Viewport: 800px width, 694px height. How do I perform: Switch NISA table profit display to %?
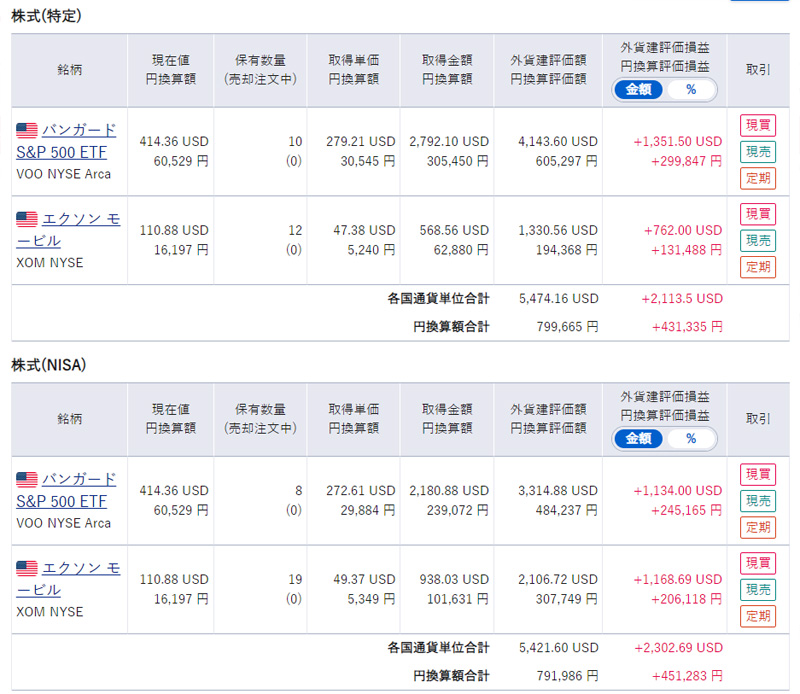(x=691, y=439)
